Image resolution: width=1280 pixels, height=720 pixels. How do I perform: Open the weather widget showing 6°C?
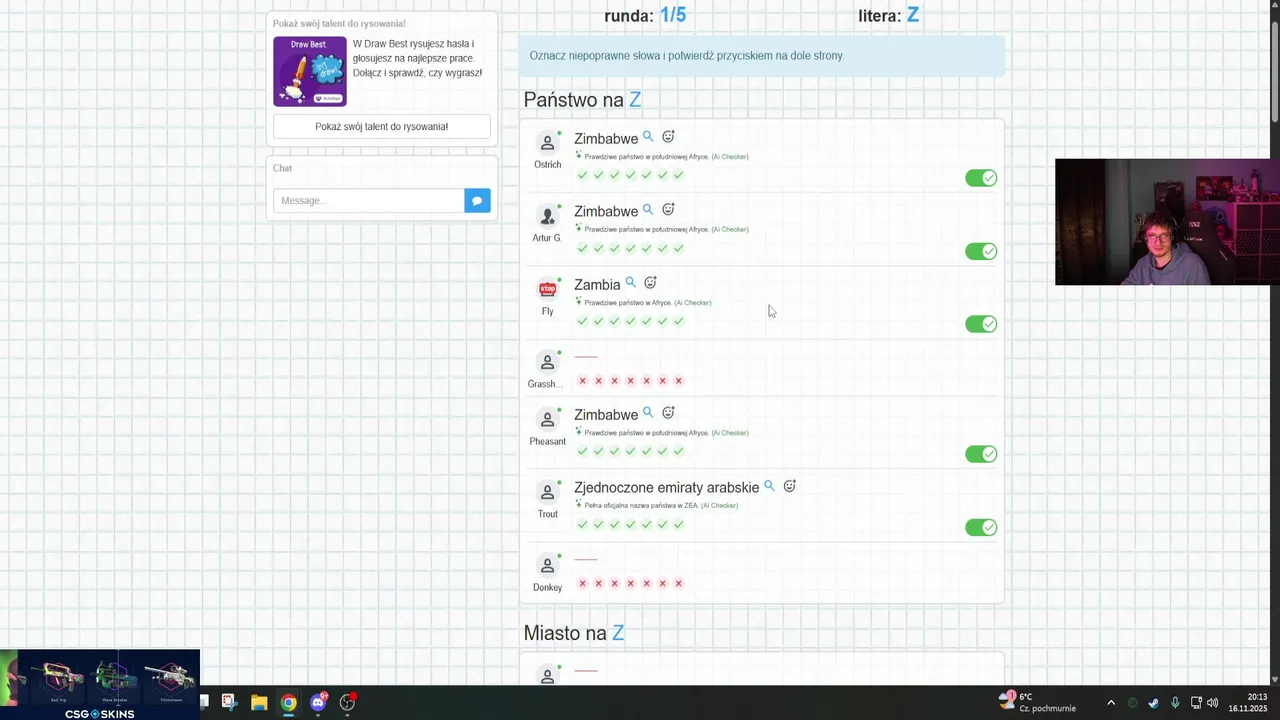pyautogui.click(x=1037, y=702)
